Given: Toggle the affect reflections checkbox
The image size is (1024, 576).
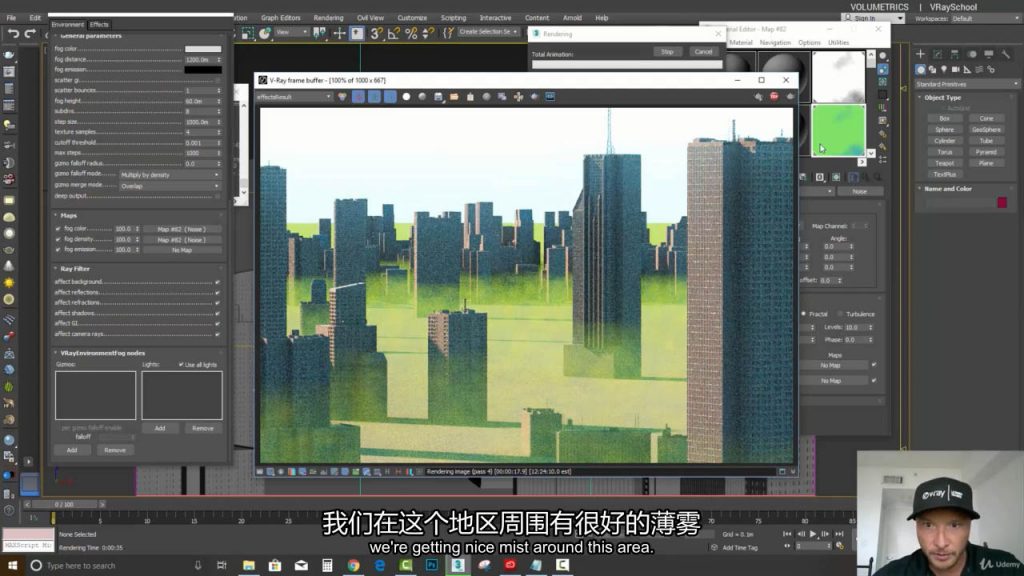Looking at the screenshot, I should (217, 293).
